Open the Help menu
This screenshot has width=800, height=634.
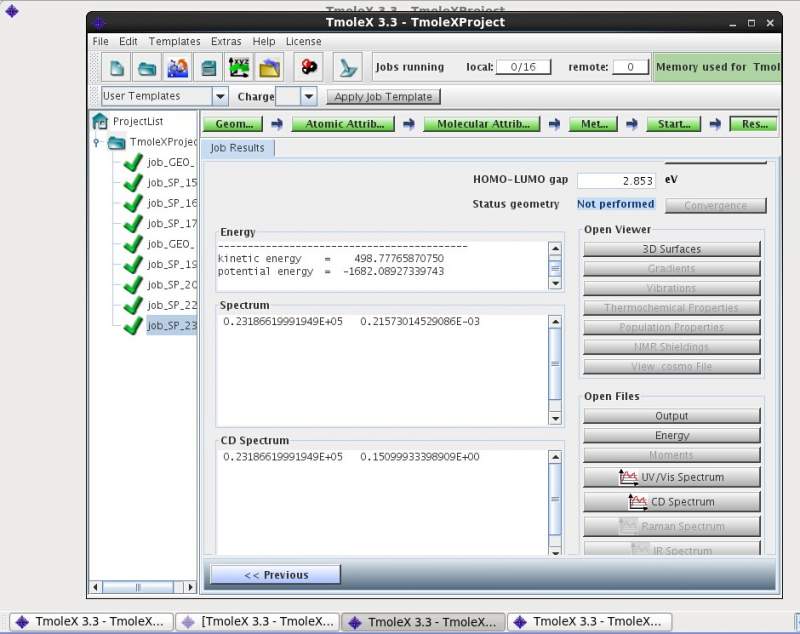tap(264, 41)
